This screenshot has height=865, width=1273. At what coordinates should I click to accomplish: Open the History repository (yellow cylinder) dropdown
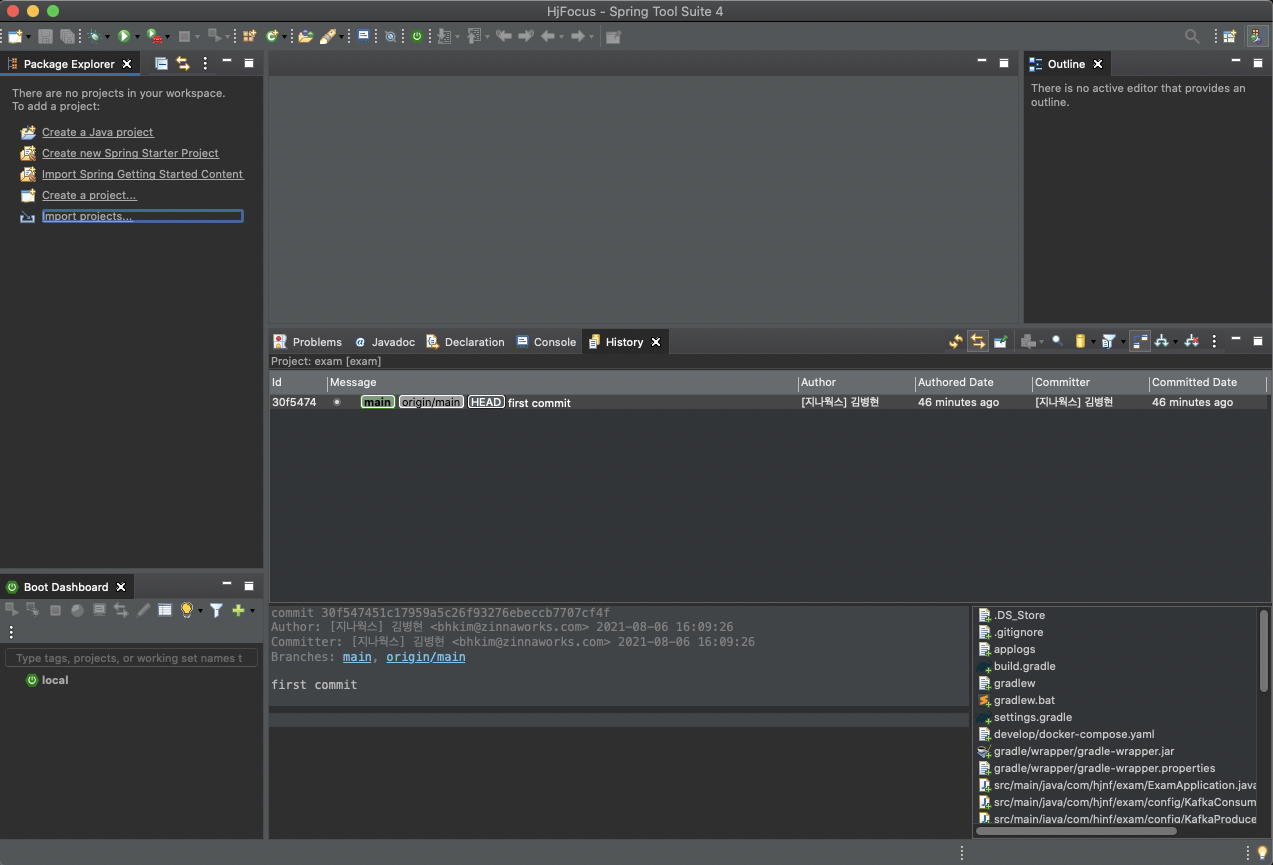[x=1093, y=342]
